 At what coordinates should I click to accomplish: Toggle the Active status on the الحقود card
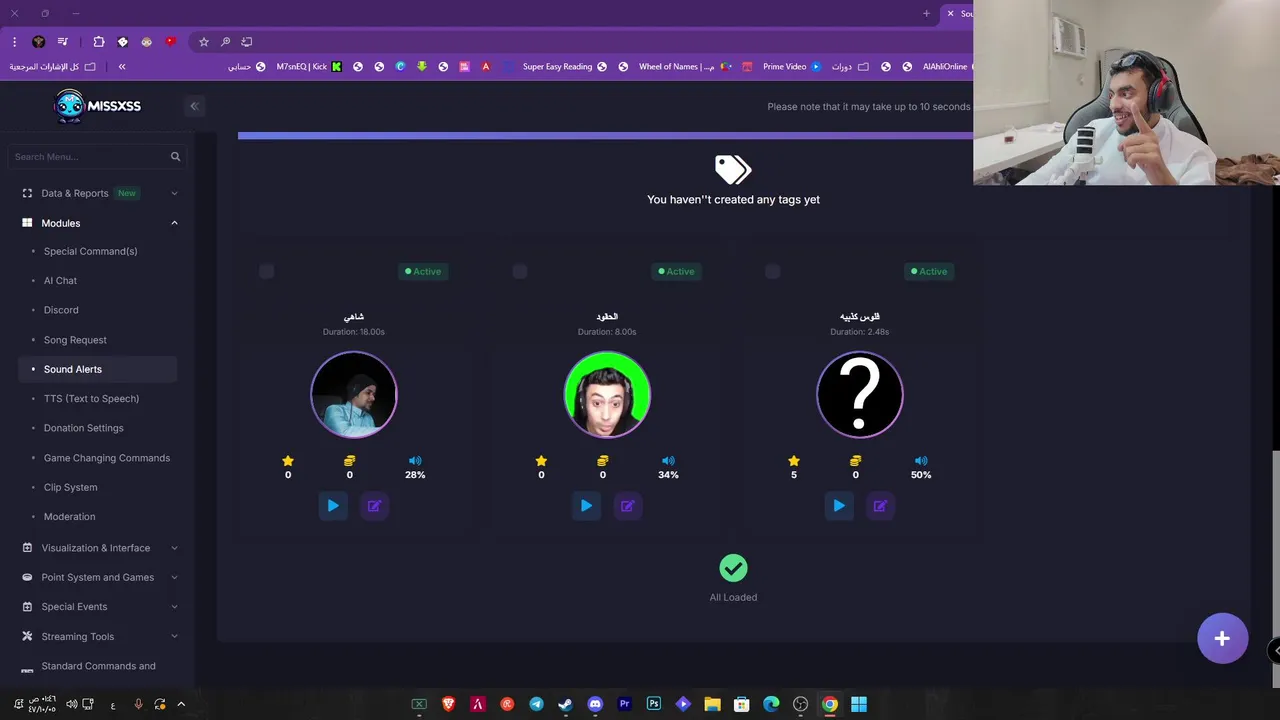pyautogui.click(x=676, y=271)
